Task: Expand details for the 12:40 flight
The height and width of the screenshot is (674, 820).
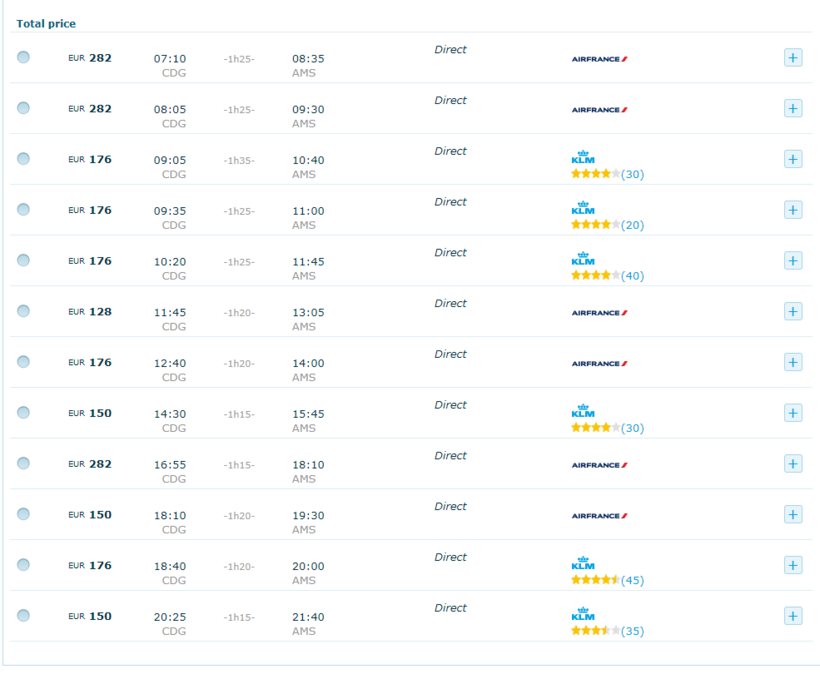Action: (793, 362)
